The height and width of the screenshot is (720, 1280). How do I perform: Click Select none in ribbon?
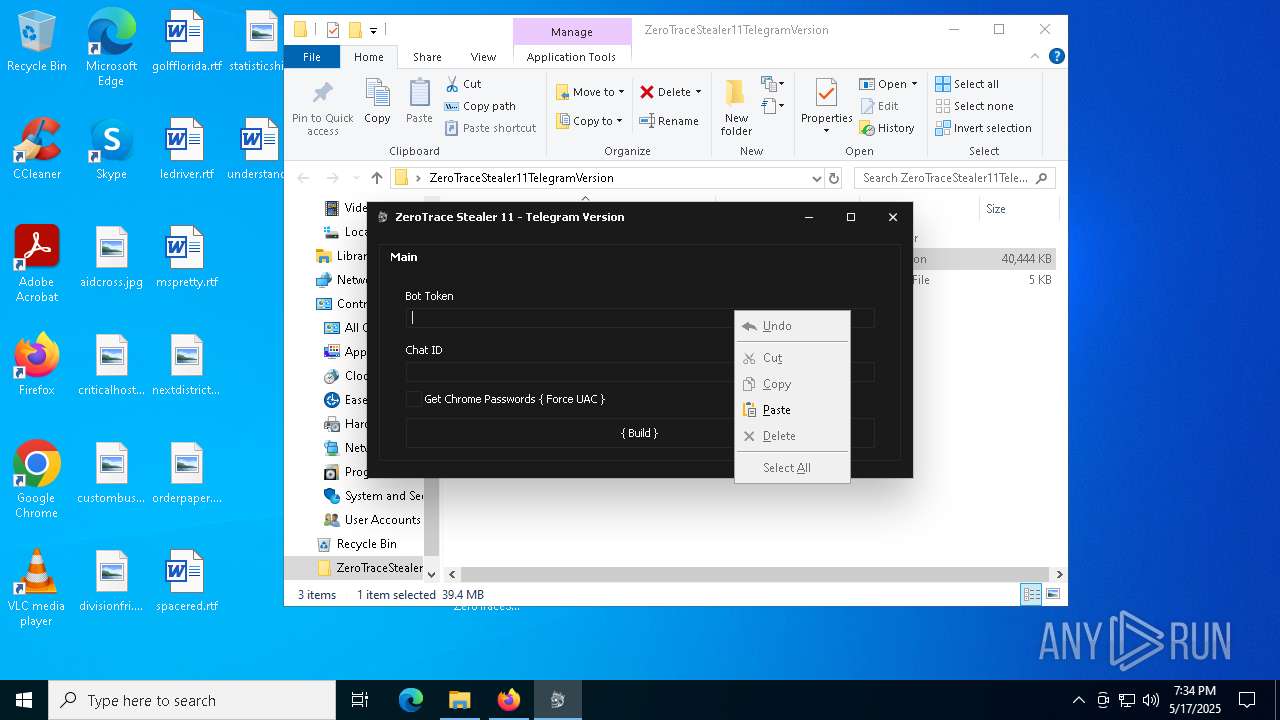click(974, 106)
